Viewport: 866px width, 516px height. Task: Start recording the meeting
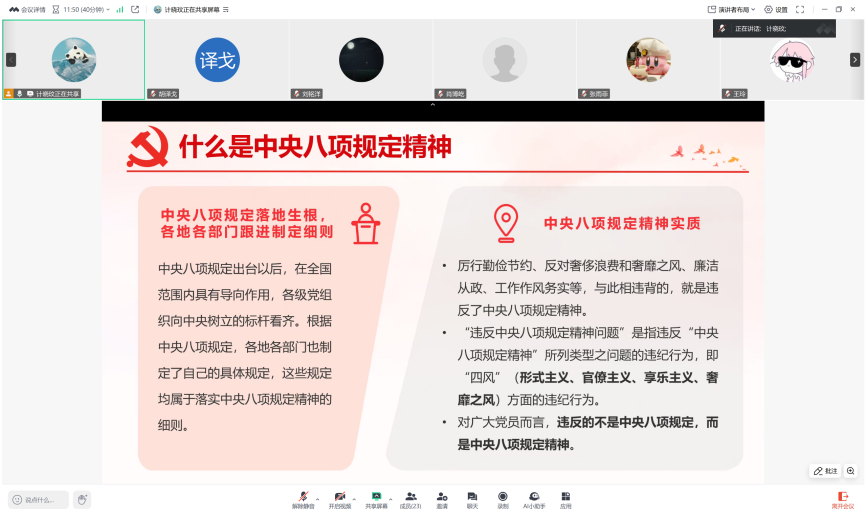(x=503, y=498)
